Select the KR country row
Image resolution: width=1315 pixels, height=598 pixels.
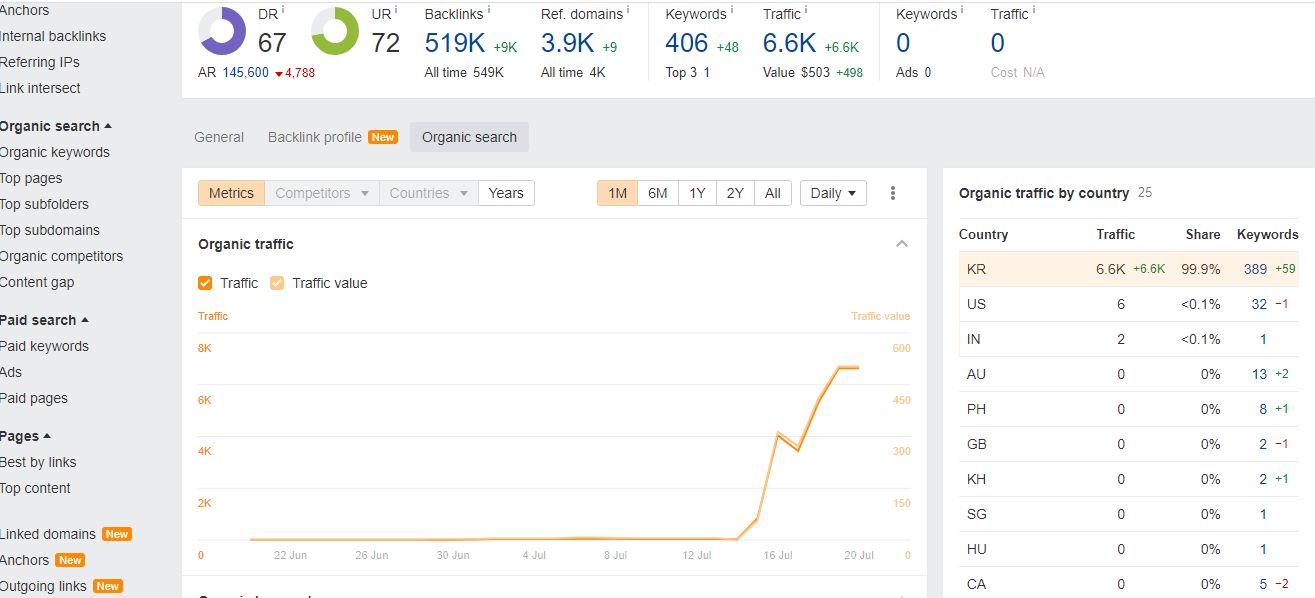(1127, 269)
